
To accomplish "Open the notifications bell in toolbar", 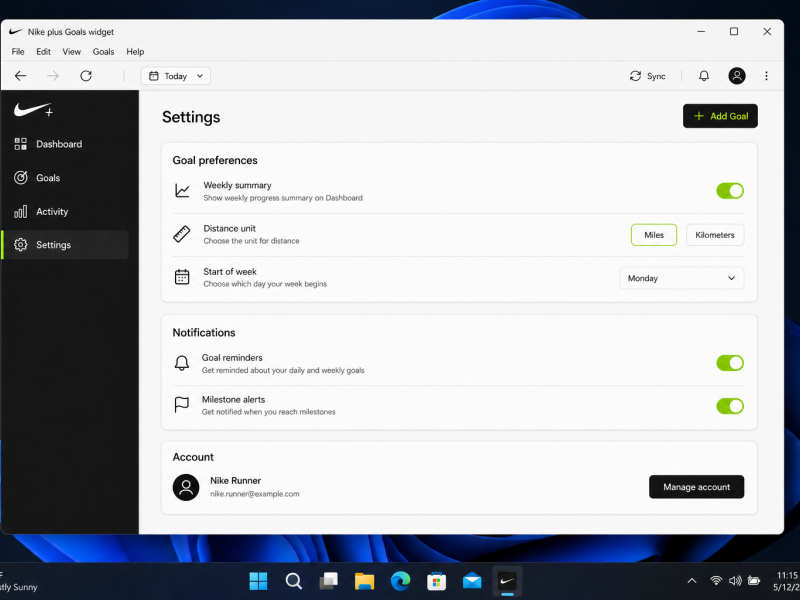I will click(x=704, y=76).
